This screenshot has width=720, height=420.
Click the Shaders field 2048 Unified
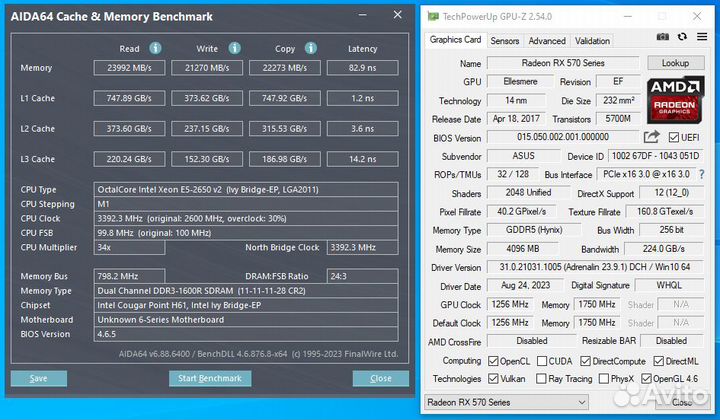point(529,193)
